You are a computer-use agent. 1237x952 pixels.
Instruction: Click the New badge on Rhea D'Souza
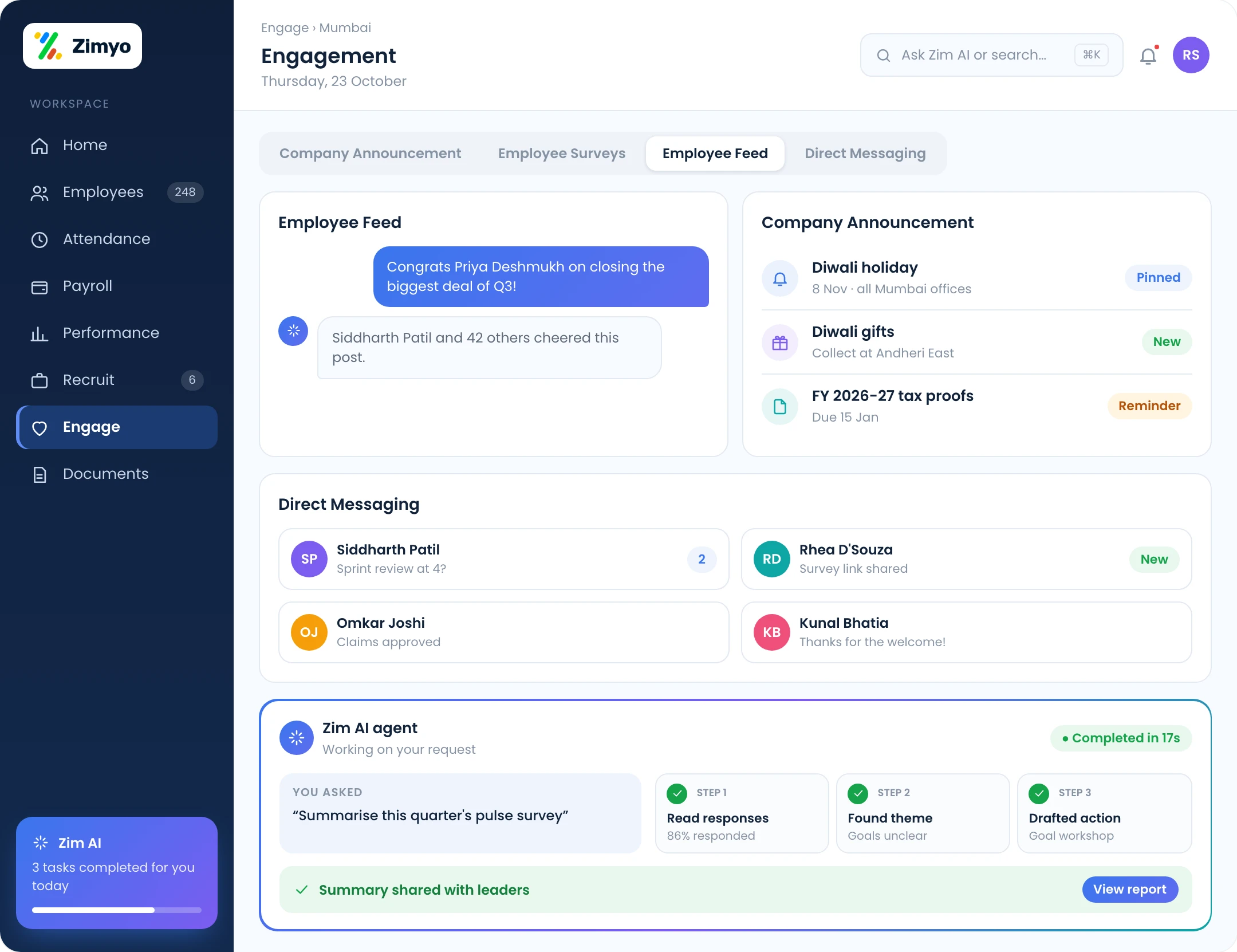[x=1154, y=559]
